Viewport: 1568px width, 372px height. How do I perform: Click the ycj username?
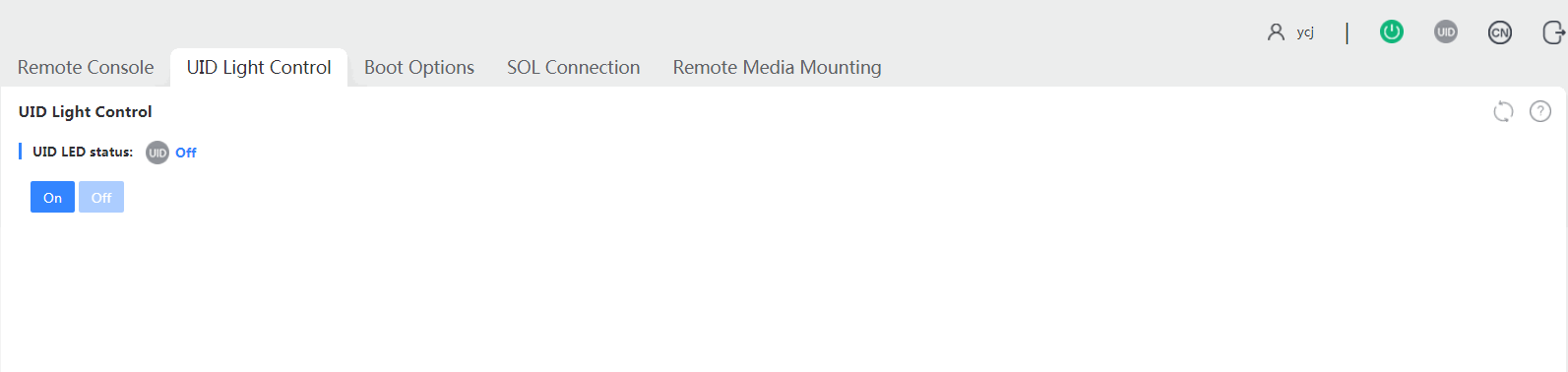1305,32
